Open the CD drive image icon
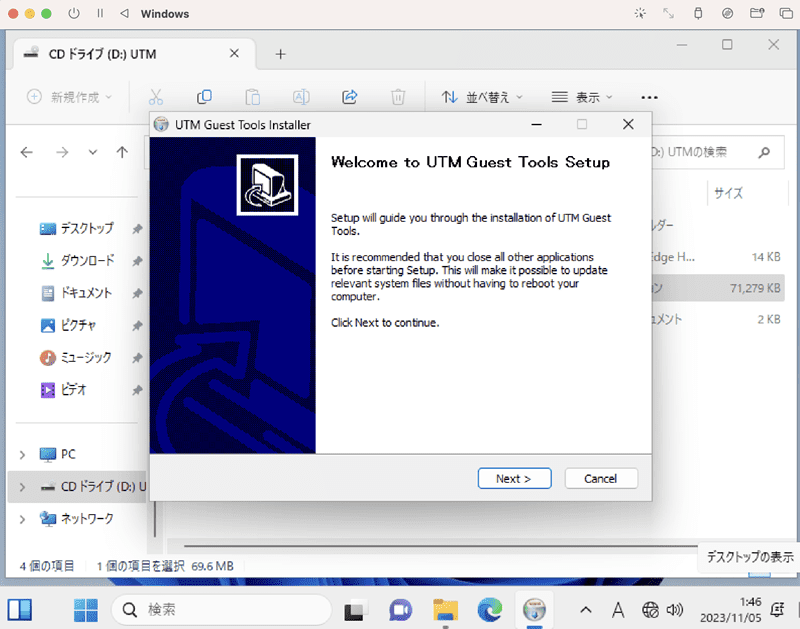800x629 pixels. [x=728, y=13]
